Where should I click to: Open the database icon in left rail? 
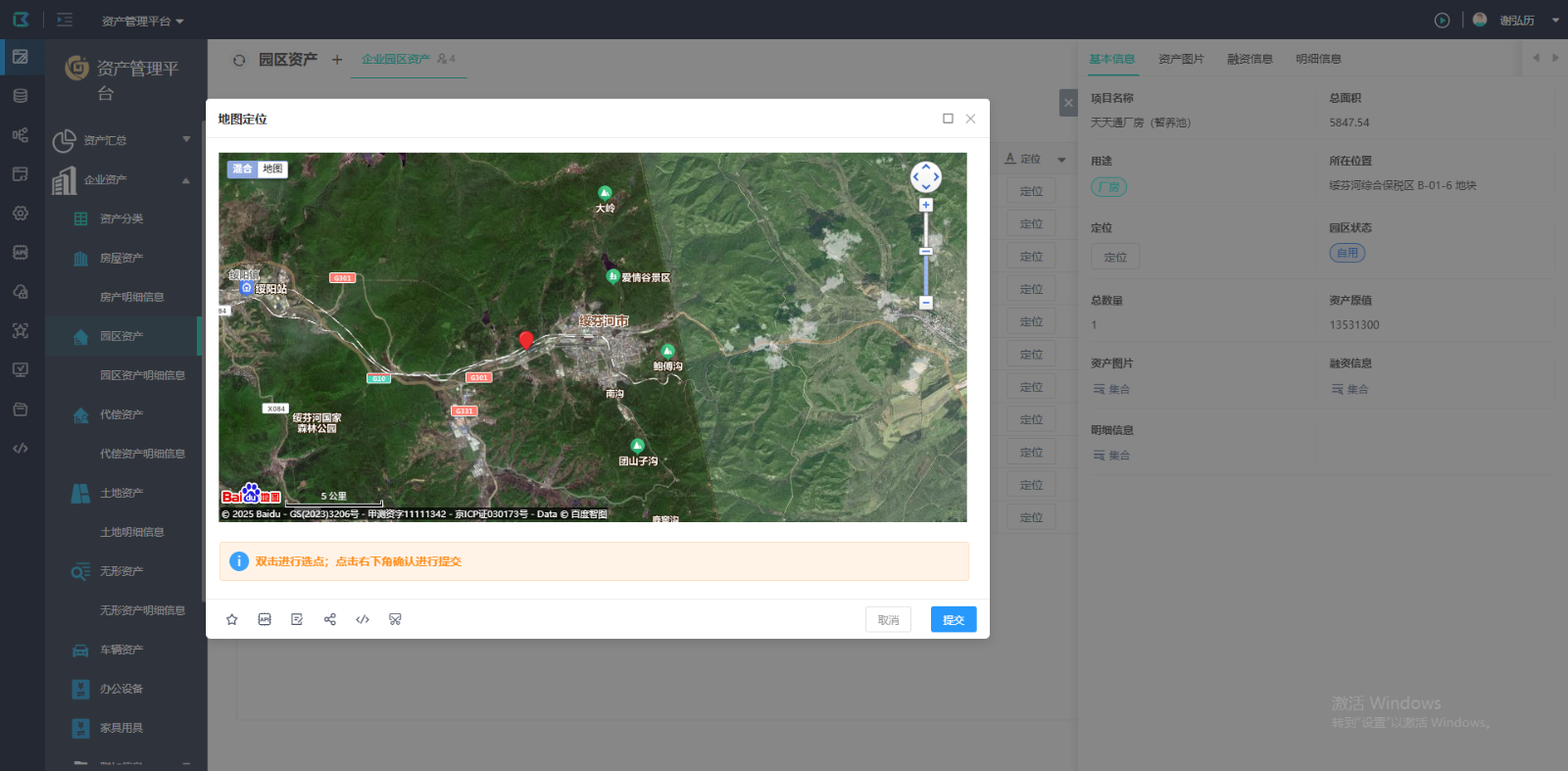[21, 96]
